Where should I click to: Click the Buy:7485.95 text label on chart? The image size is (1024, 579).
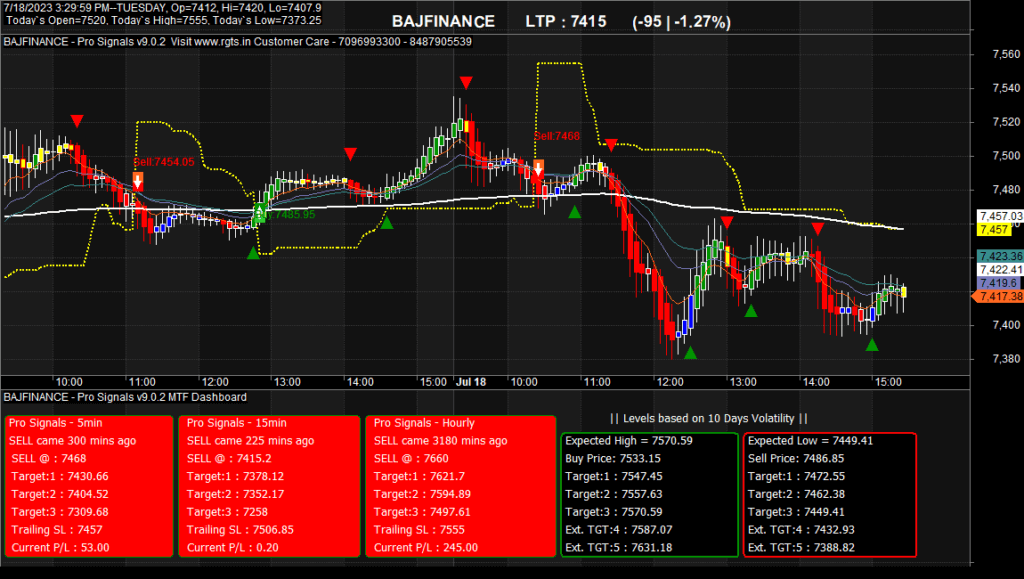pyautogui.click(x=285, y=215)
